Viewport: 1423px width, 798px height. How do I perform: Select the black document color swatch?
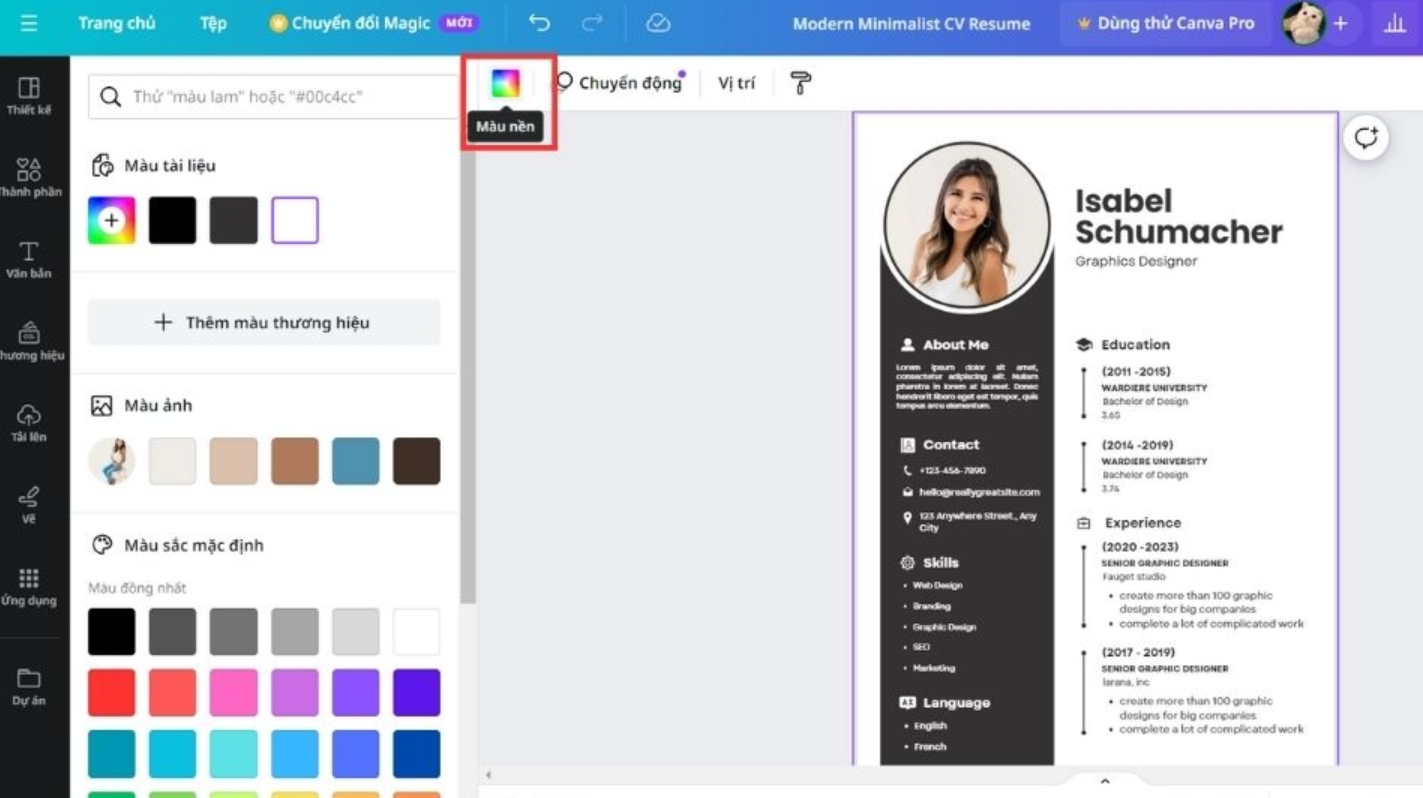point(171,219)
